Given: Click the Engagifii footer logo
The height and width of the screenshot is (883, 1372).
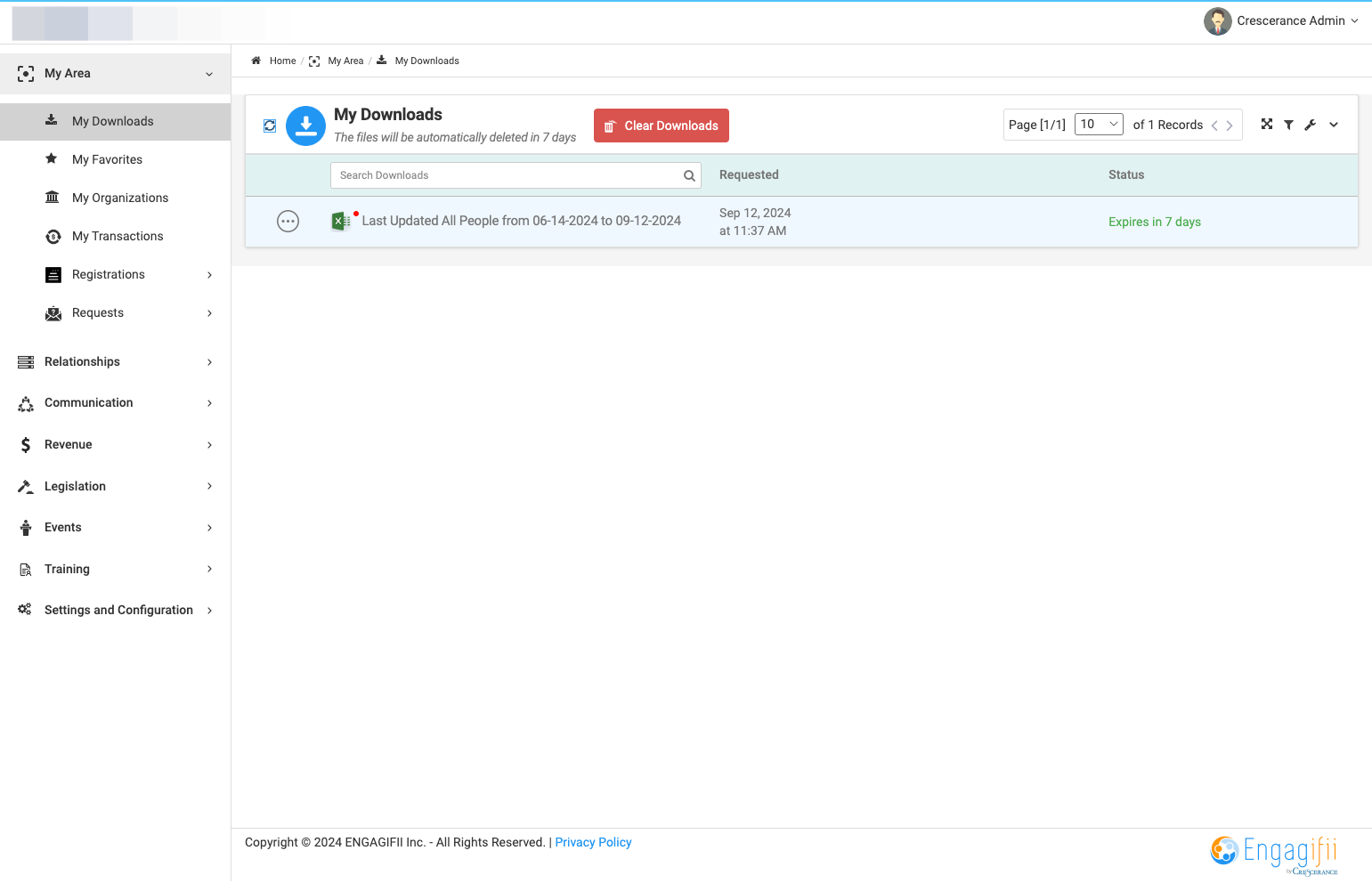Looking at the screenshot, I should pyautogui.click(x=1274, y=855).
